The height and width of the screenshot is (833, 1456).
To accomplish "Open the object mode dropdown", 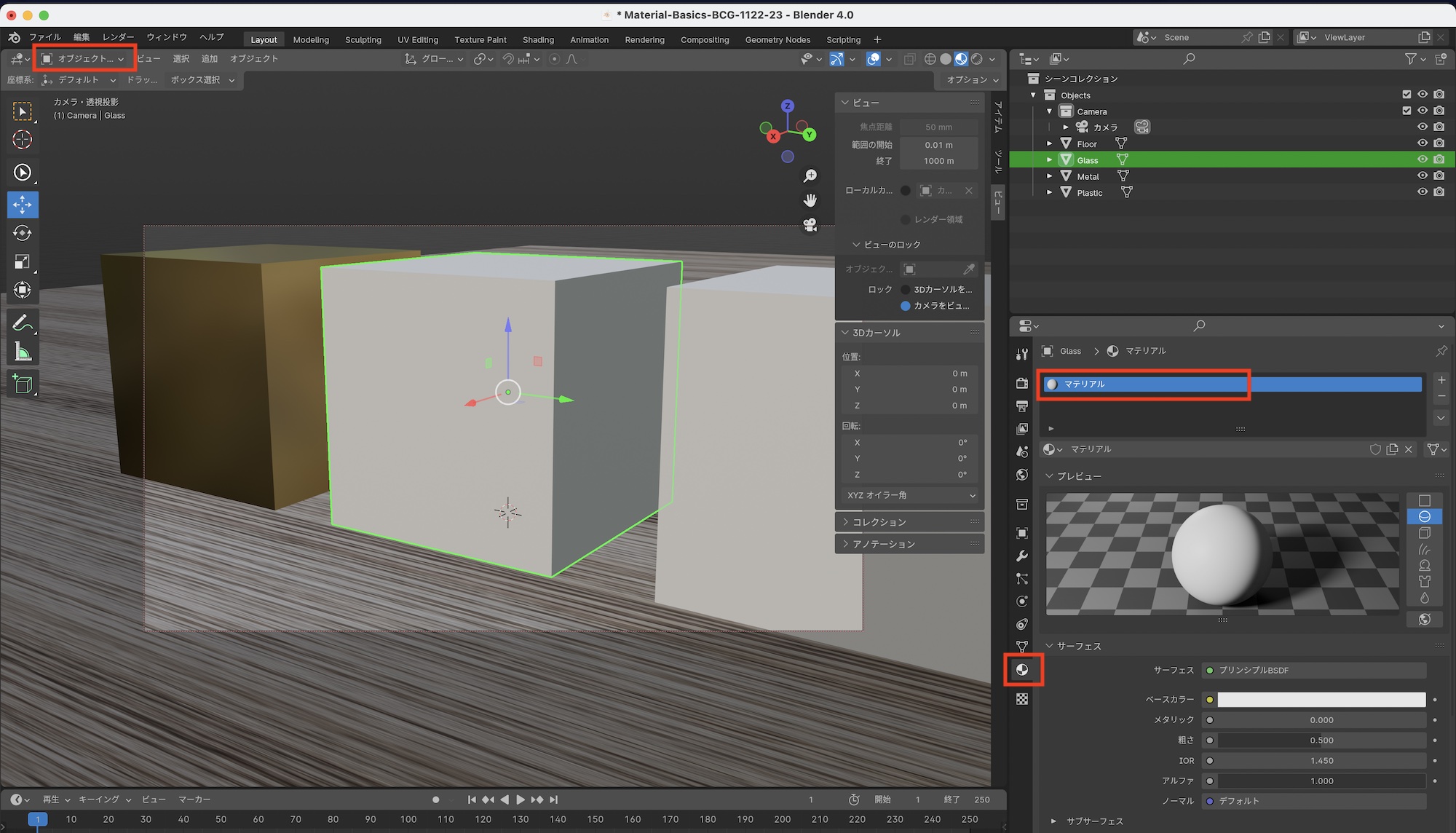I will [82, 58].
